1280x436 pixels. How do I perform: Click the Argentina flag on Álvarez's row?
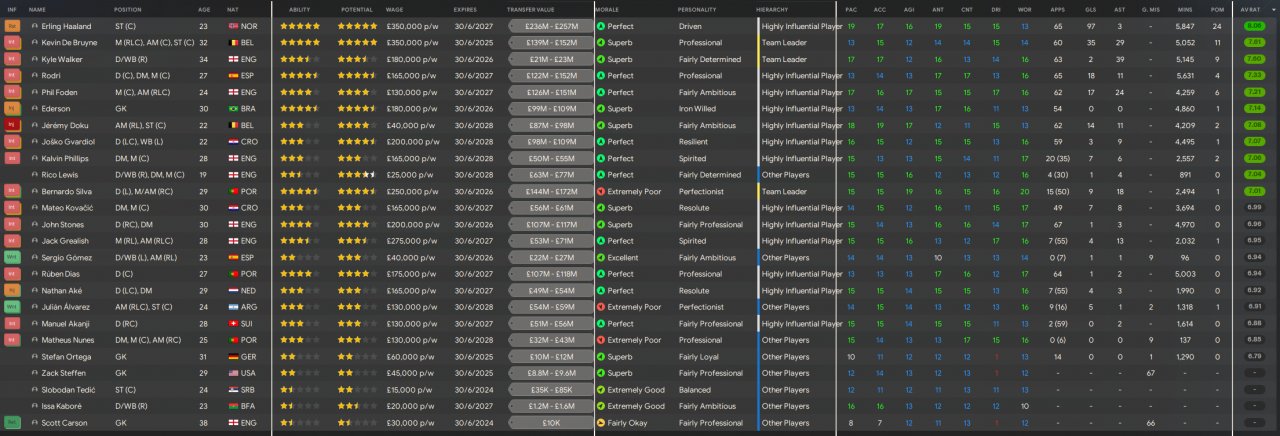[233, 307]
